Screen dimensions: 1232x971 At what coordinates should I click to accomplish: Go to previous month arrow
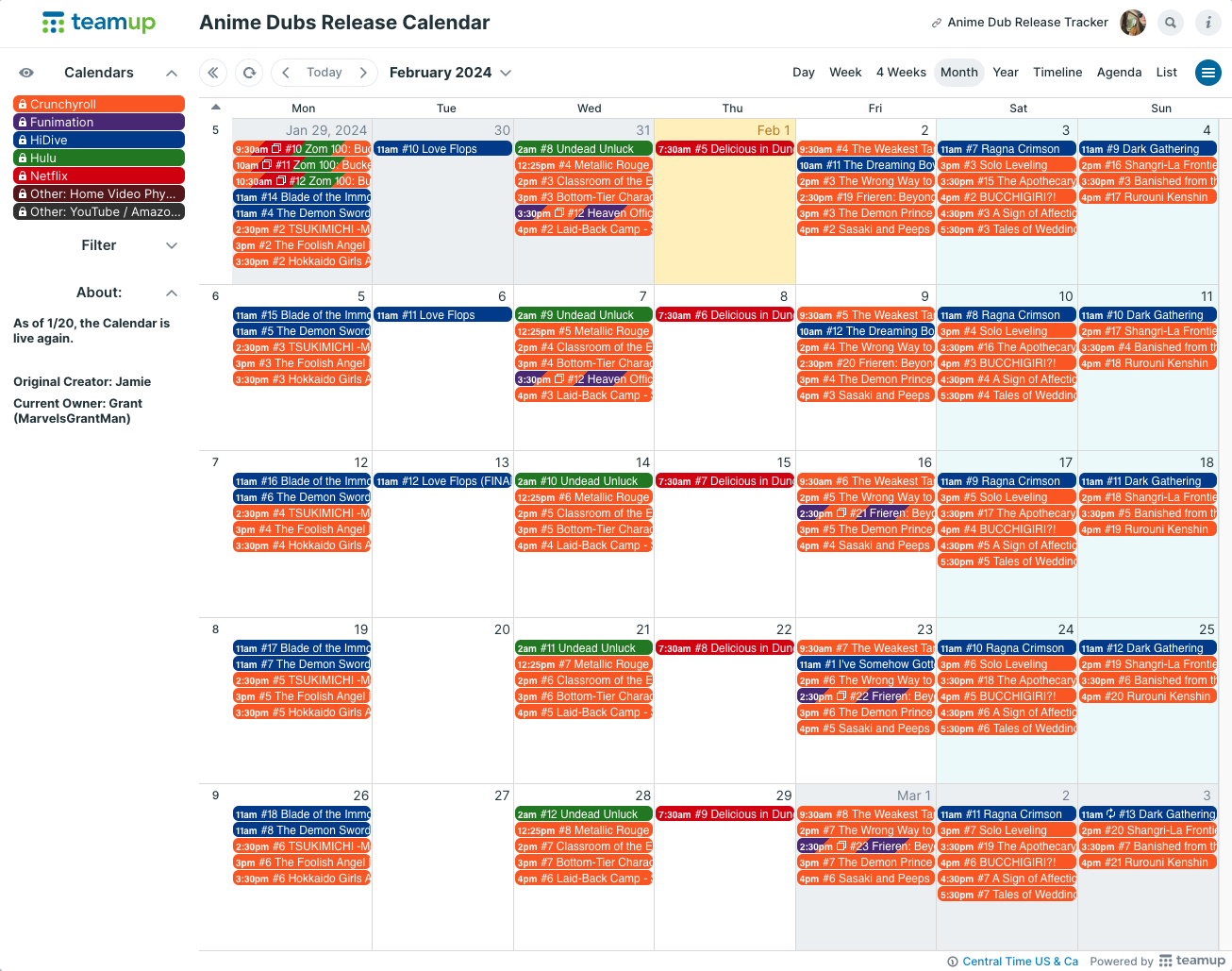click(x=286, y=73)
